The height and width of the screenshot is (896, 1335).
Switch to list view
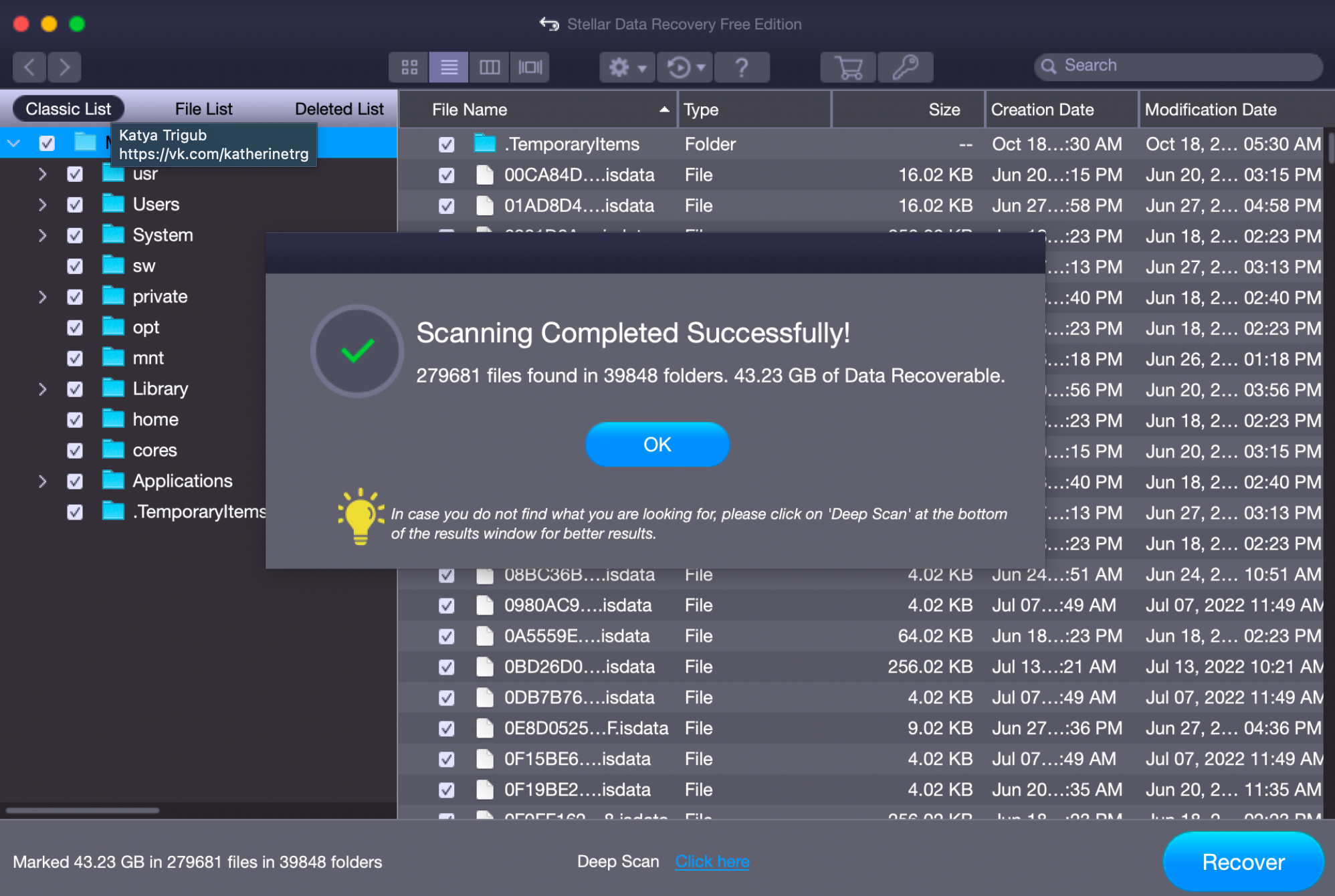coord(449,67)
